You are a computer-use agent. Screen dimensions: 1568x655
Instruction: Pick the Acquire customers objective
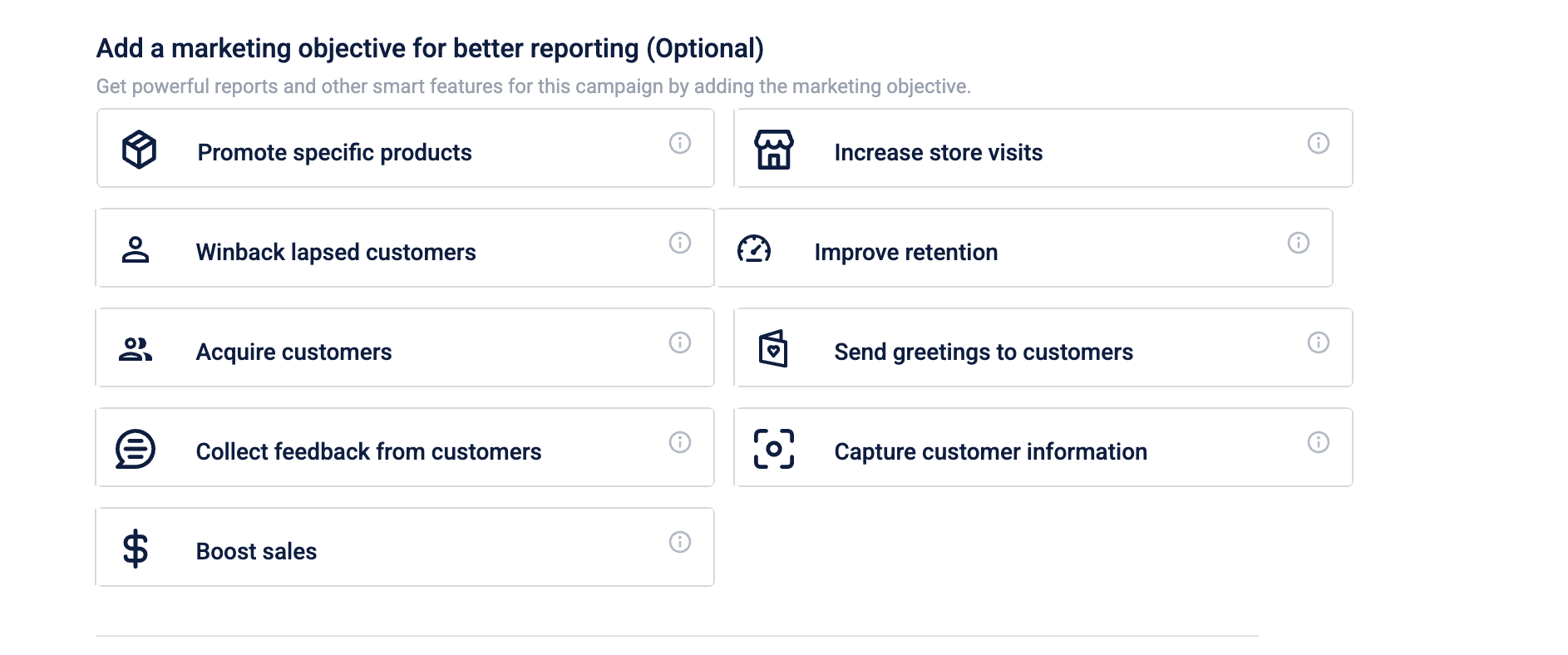pos(293,352)
